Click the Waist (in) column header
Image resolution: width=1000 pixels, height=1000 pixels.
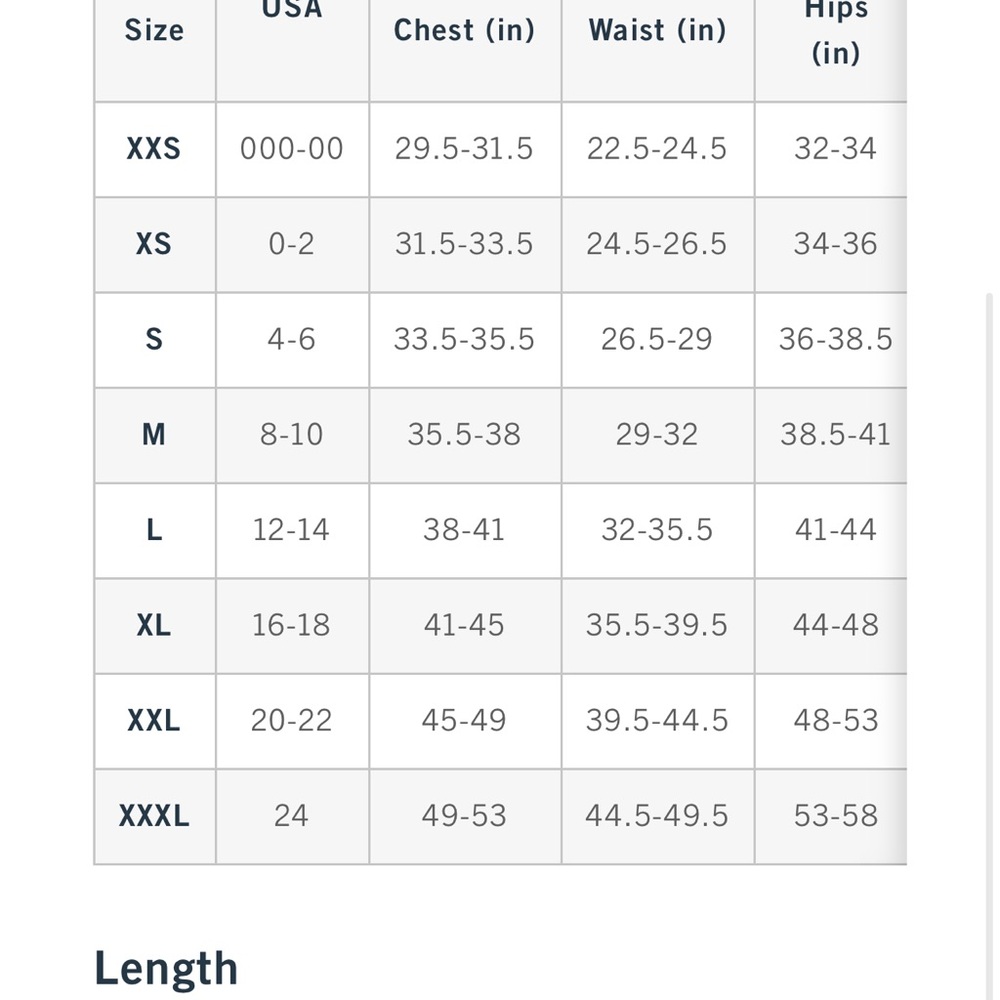(658, 30)
